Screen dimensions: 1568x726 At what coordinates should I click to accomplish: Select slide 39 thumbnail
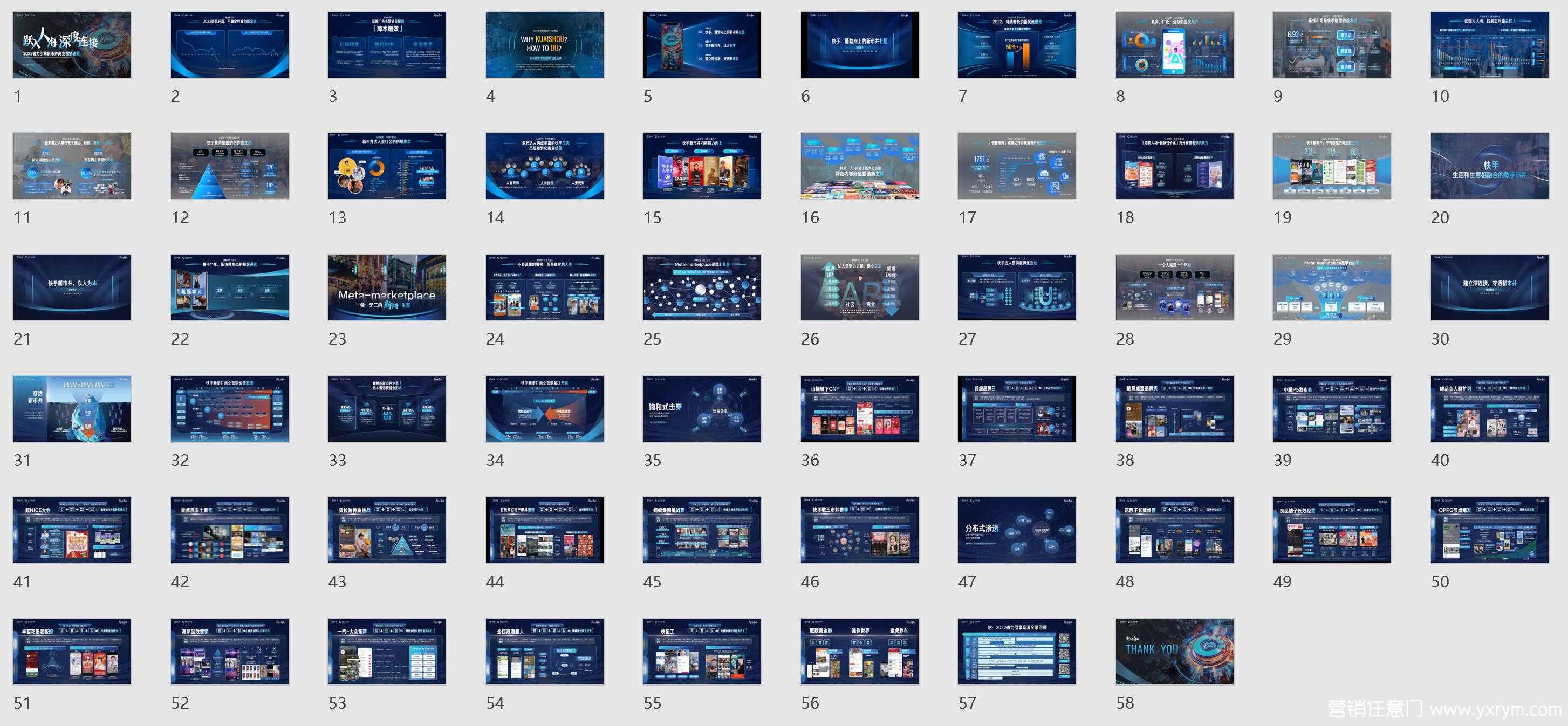coord(1332,408)
